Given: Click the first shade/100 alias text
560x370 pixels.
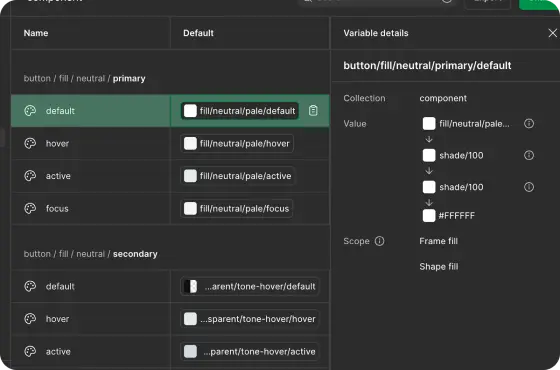Looking at the screenshot, I should pos(461,155).
